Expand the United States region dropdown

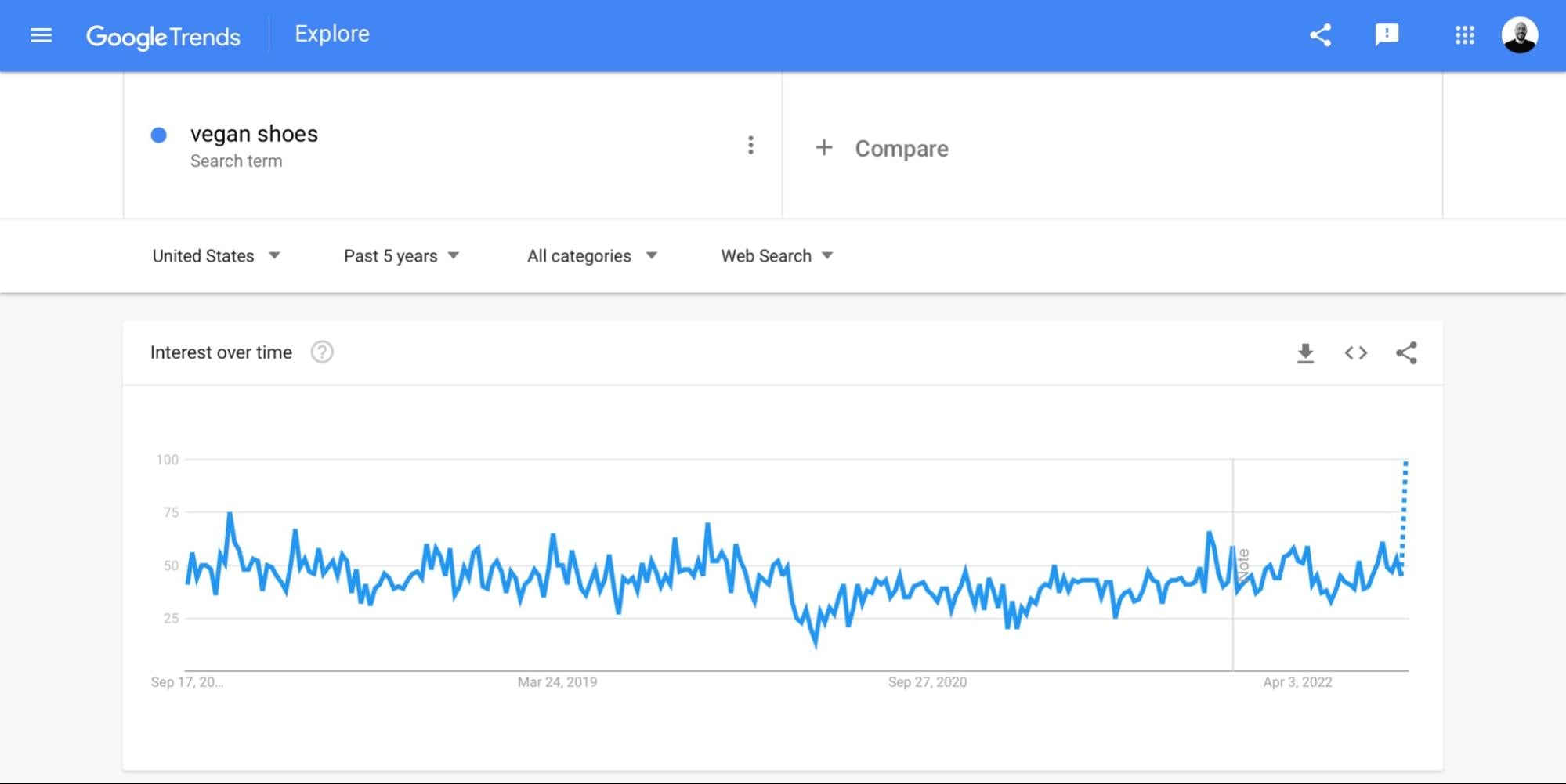(x=216, y=256)
